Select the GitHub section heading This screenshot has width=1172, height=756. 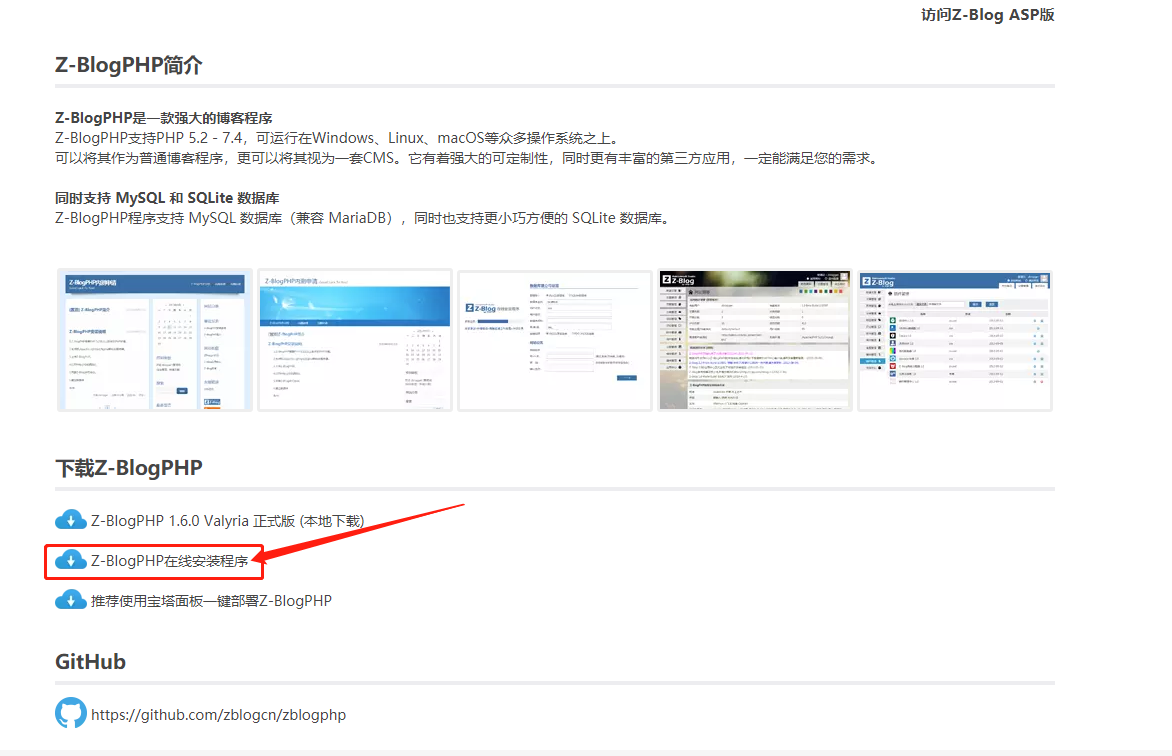[x=90, y=662]
